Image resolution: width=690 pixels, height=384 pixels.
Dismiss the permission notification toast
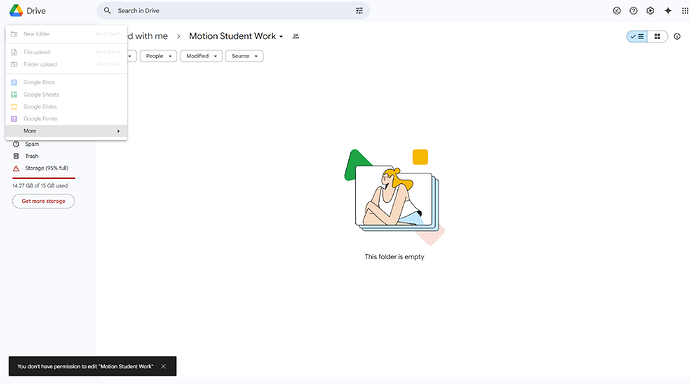163,366
